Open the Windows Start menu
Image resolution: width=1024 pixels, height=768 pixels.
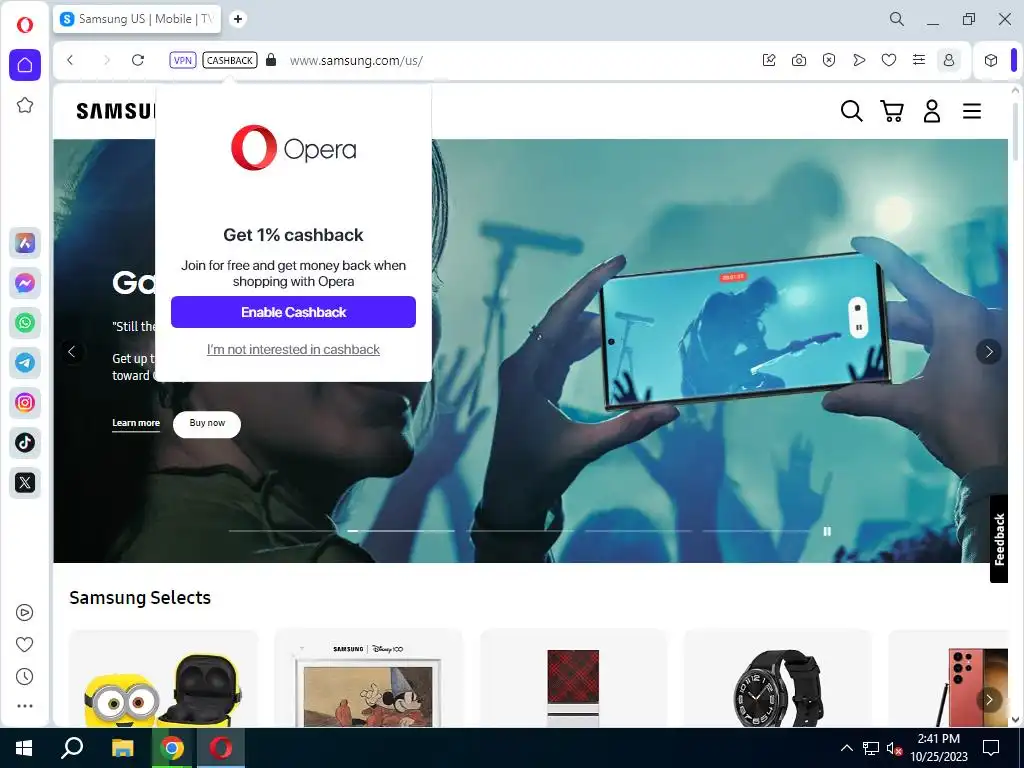click(24, 748)
